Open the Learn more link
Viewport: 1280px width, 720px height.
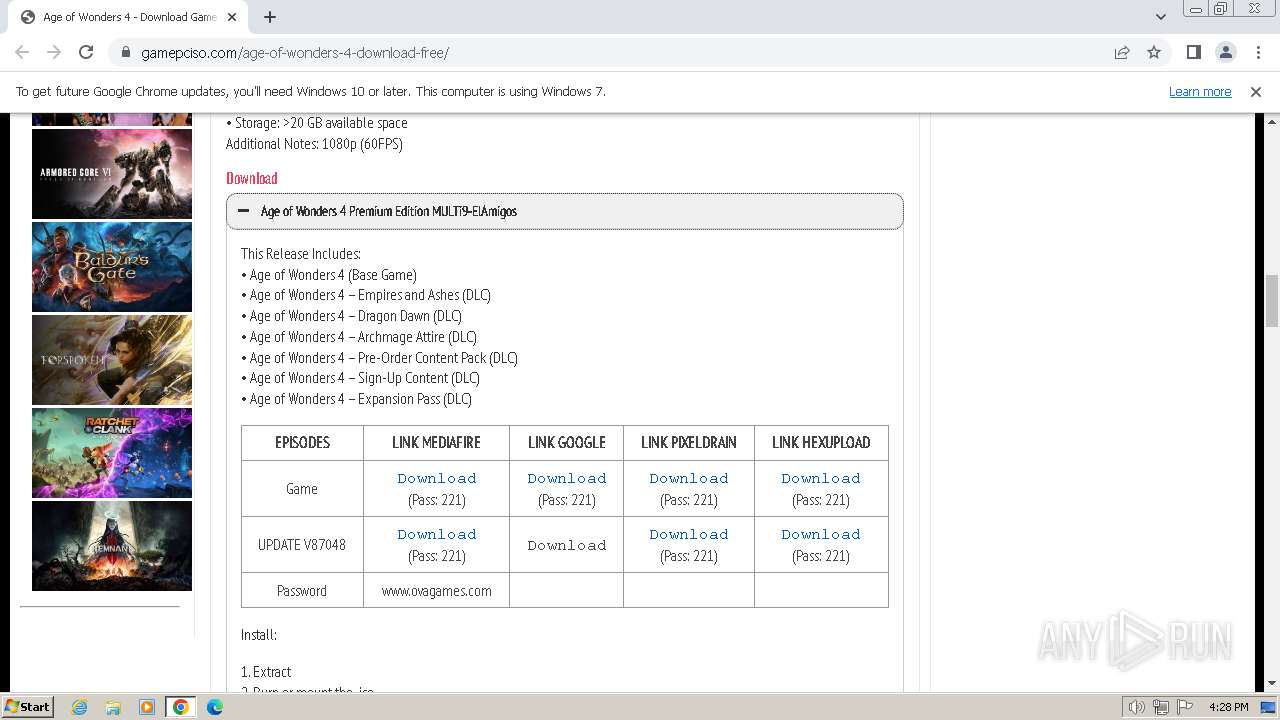click(x=1200, y=92)
